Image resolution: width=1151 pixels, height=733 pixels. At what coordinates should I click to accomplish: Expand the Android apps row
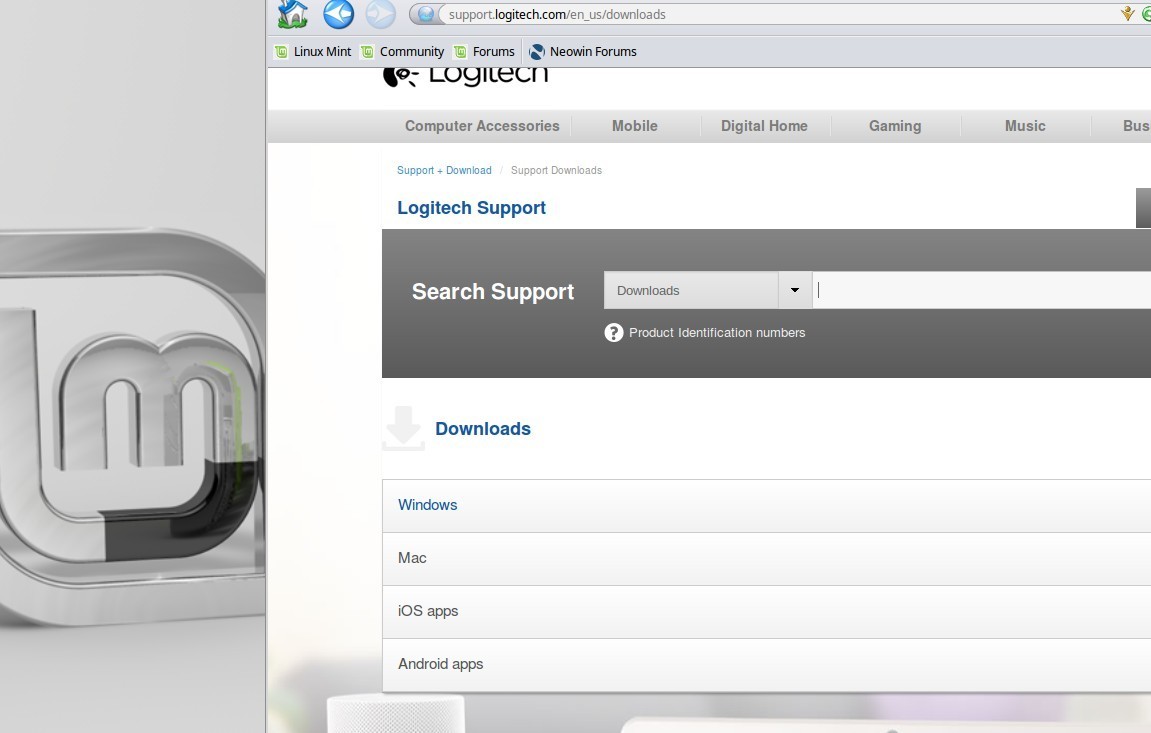766,664
